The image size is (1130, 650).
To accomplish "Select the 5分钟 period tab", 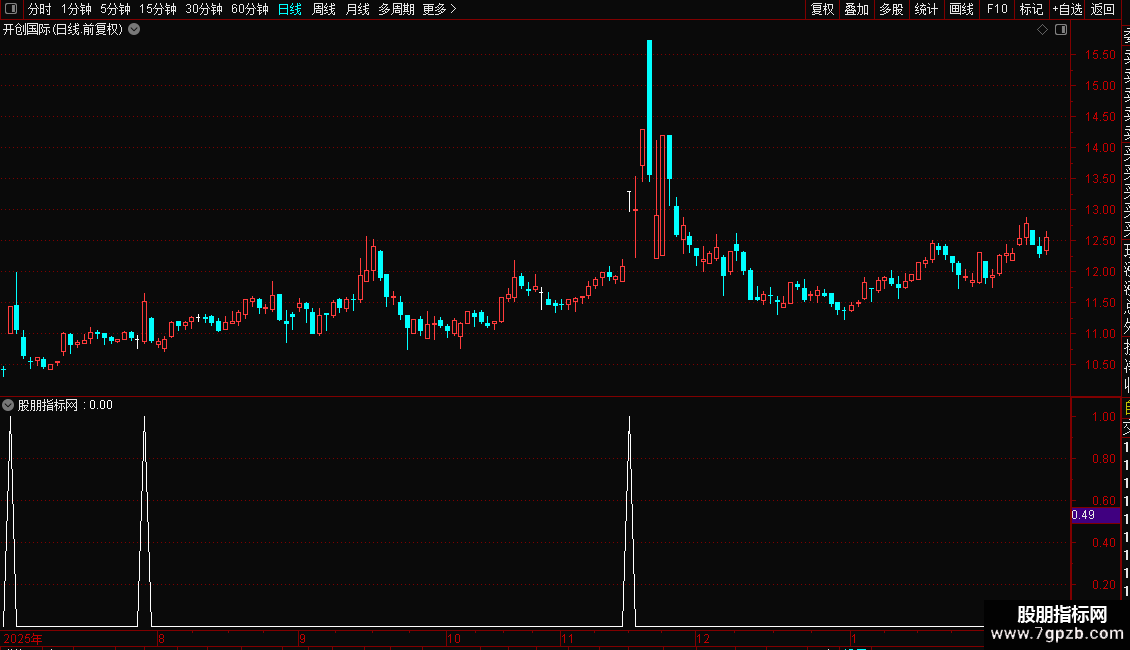I will coord(115,9).
